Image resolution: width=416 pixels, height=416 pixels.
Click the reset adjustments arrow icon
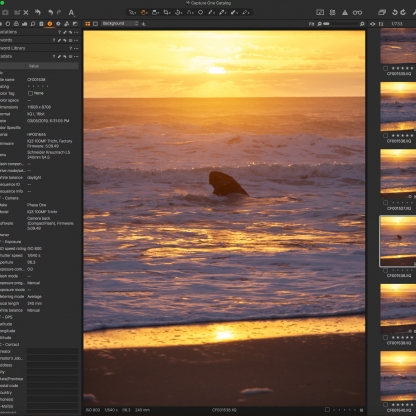click(38, 12)
